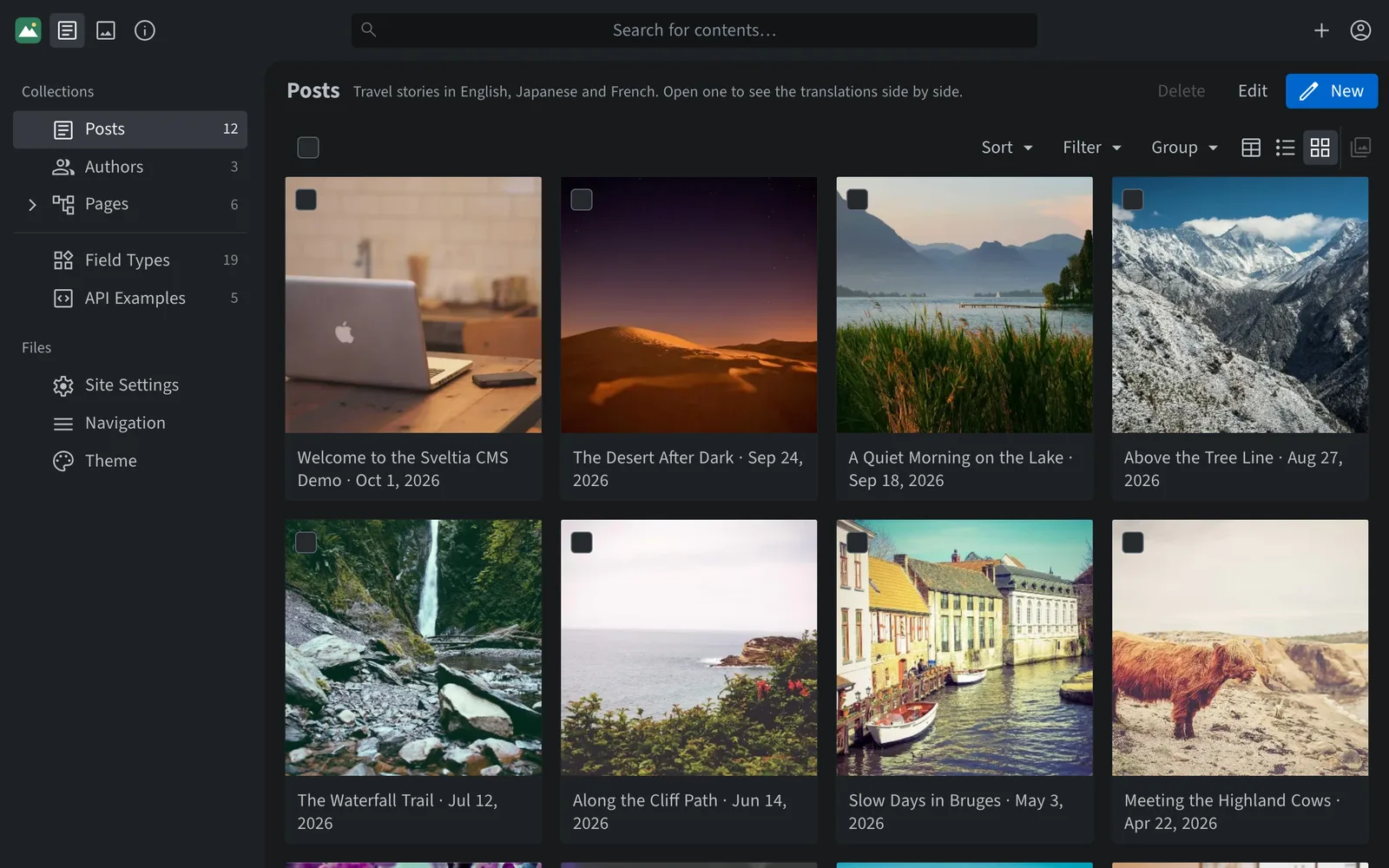Open the Sort dropdown
This screenshot has height=868, width=1389.
1007,148
